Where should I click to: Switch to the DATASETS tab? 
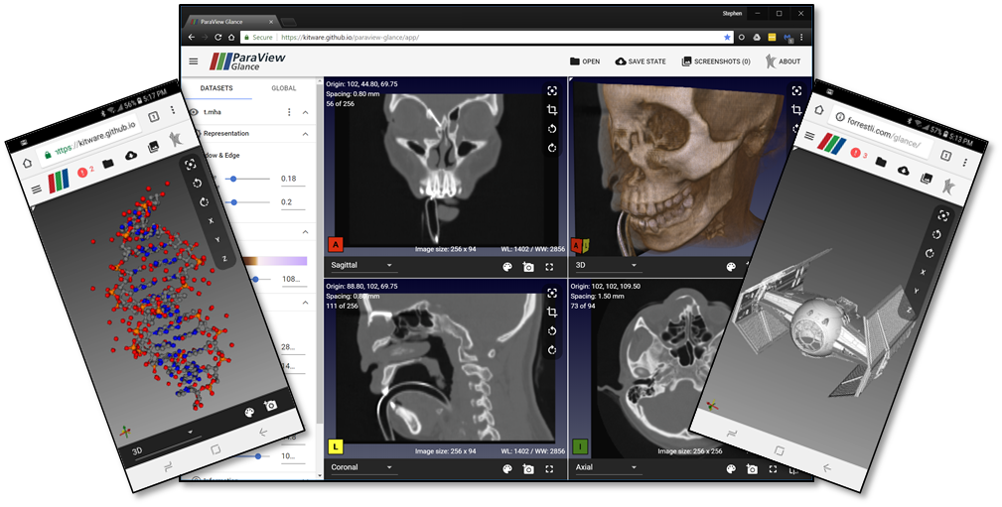pyautogui.click(x=216, y=88)
